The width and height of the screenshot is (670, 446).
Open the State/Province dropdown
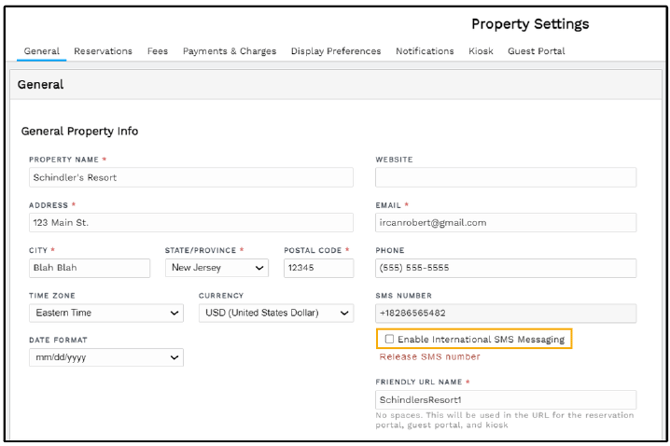click(x=217, y=268)
